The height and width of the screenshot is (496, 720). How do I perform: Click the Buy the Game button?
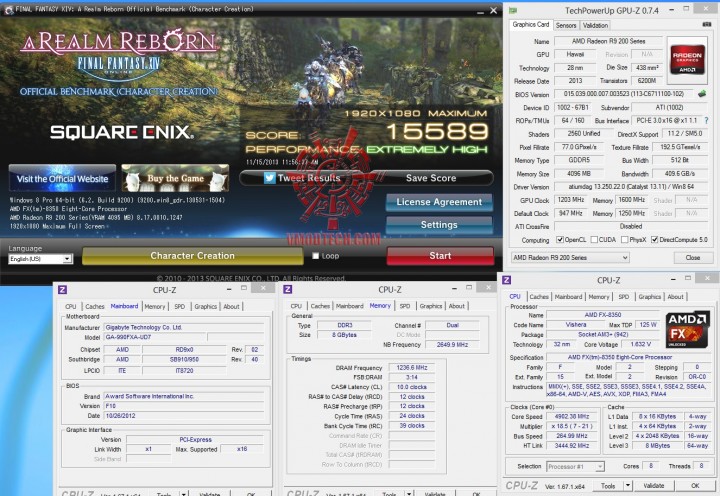coord(175,179)
